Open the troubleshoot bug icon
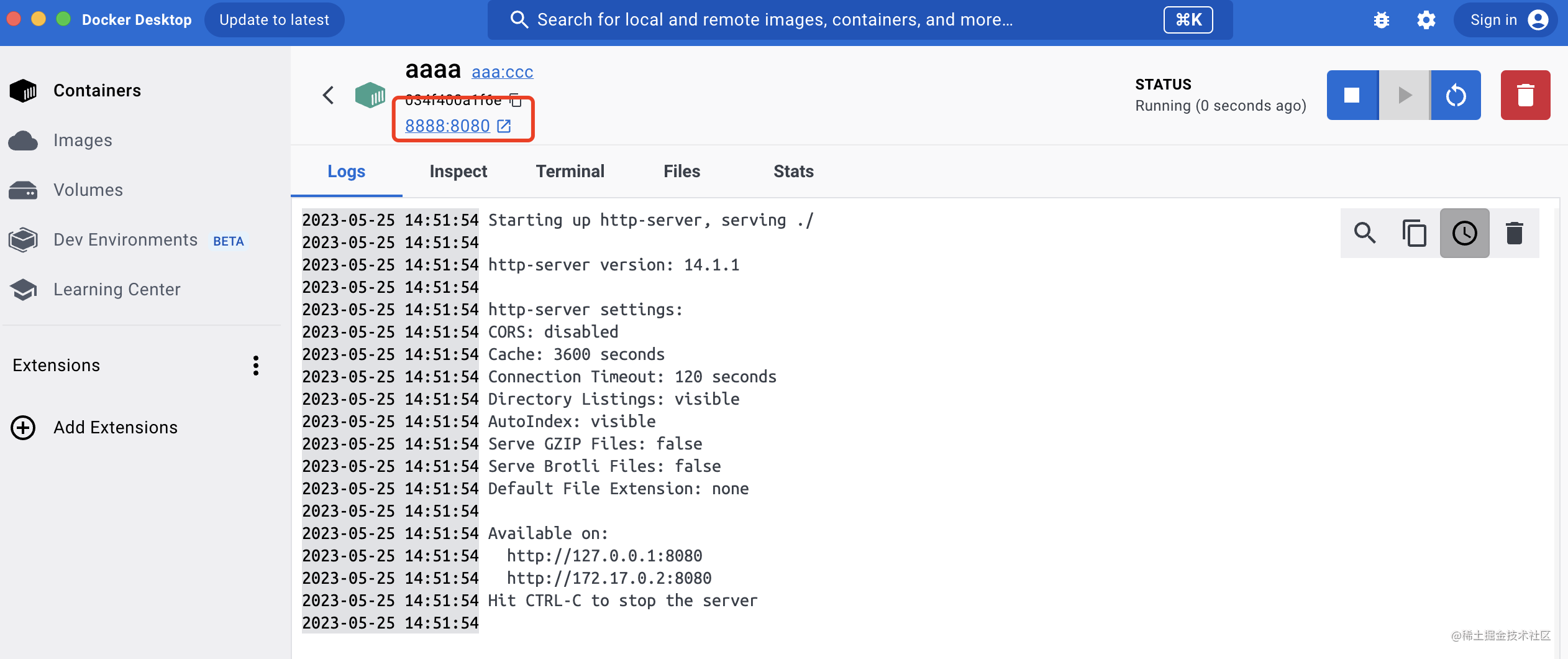 [x=1381, y=20]
